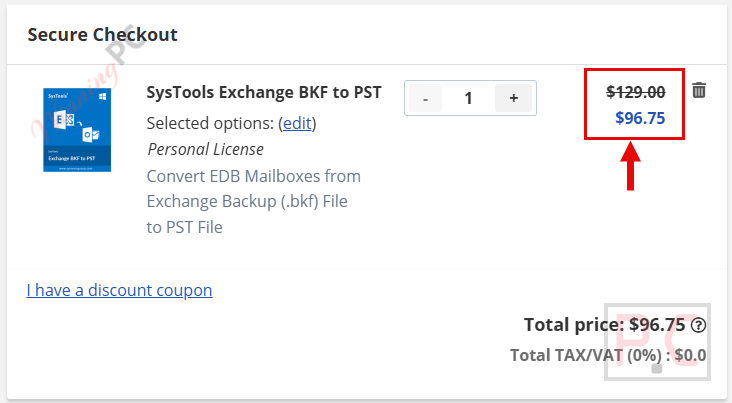Decrease quantity with the minus button

click(425, 98)
